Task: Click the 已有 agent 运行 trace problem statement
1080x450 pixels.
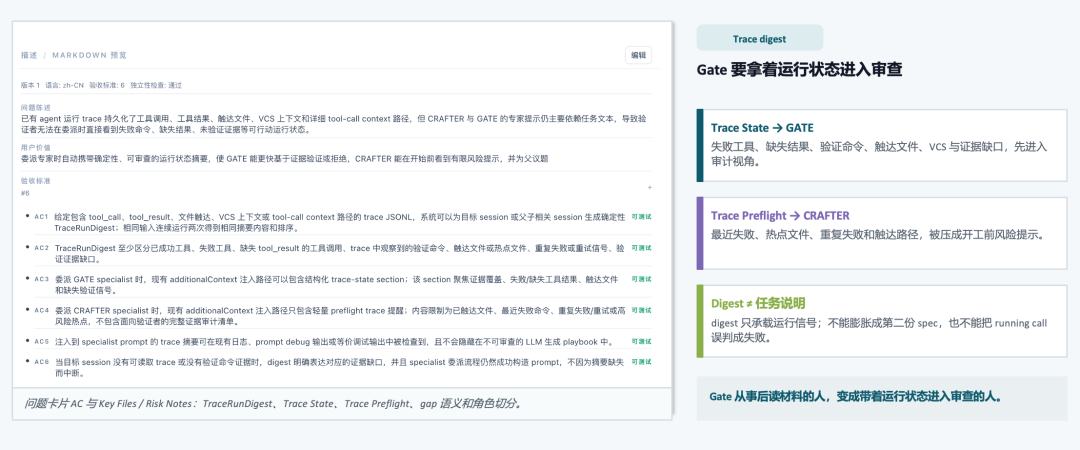Action: click(x=333, y=124)
